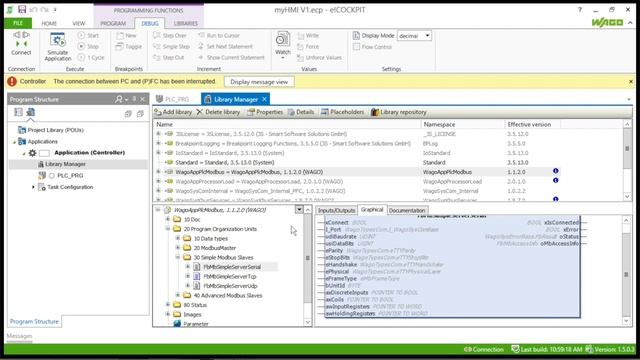Image resolution: width=640 pixels, height=360 pixels.
Task: Select FbMbSimpleServerUdp in the library tree
Action: pyautogui.click(x=230, y=286)
